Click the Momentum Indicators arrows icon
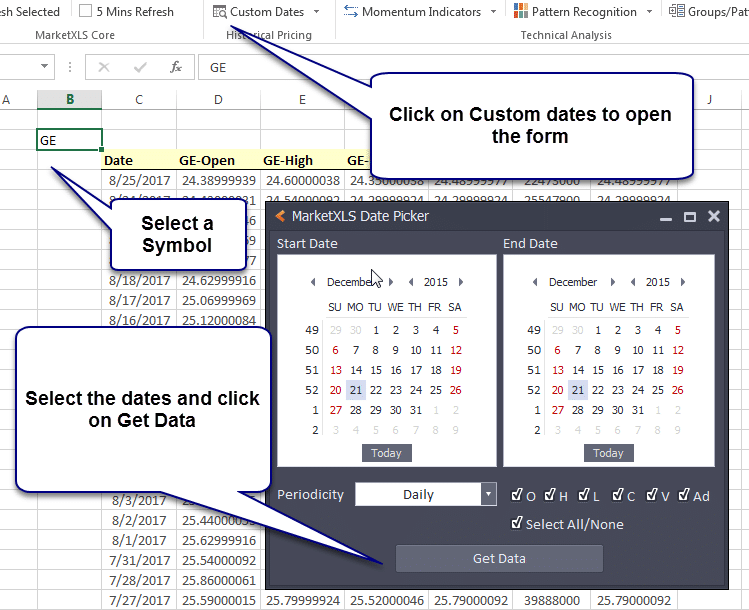The height and width of the screenshot is (610, 749). pyautogui.click(x=351, y=11)
